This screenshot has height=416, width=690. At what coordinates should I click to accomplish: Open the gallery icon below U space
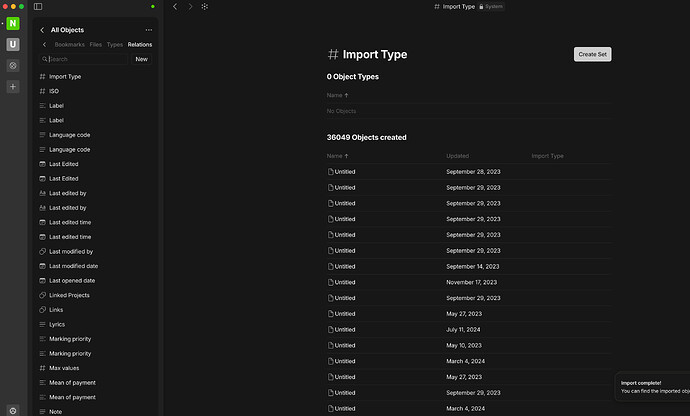(13, 66)
